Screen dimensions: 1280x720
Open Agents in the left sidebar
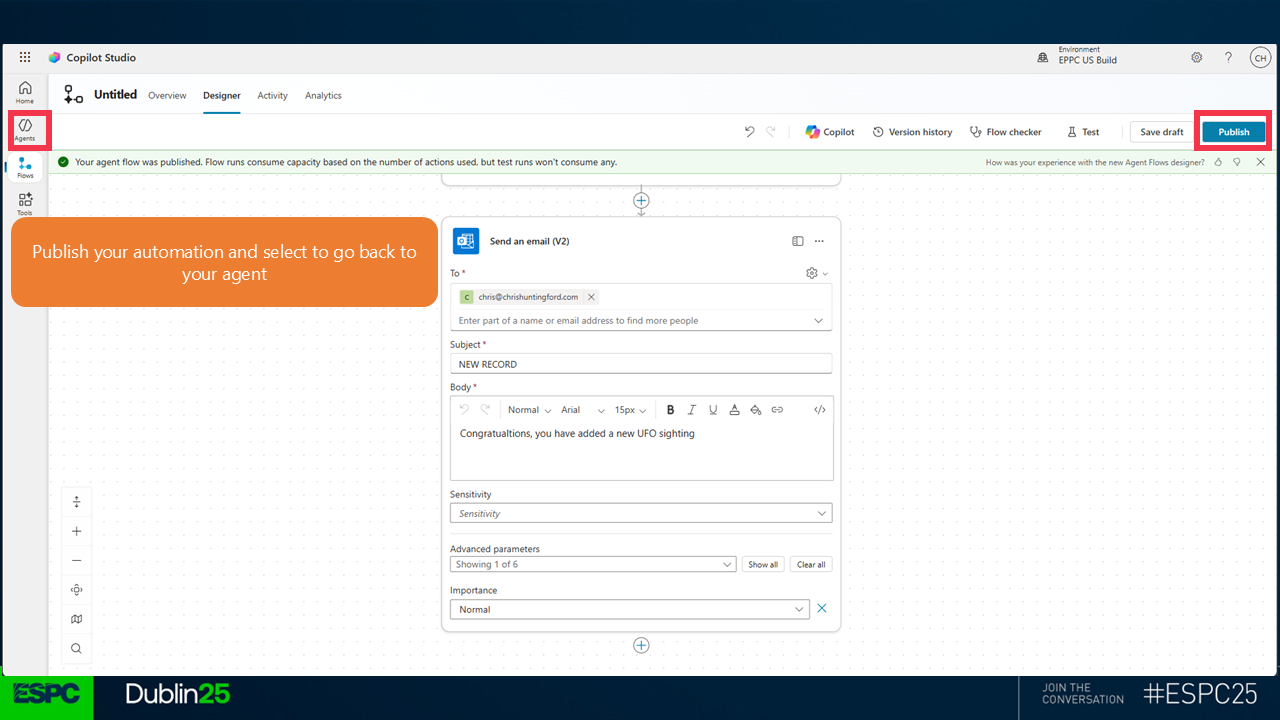25,130
